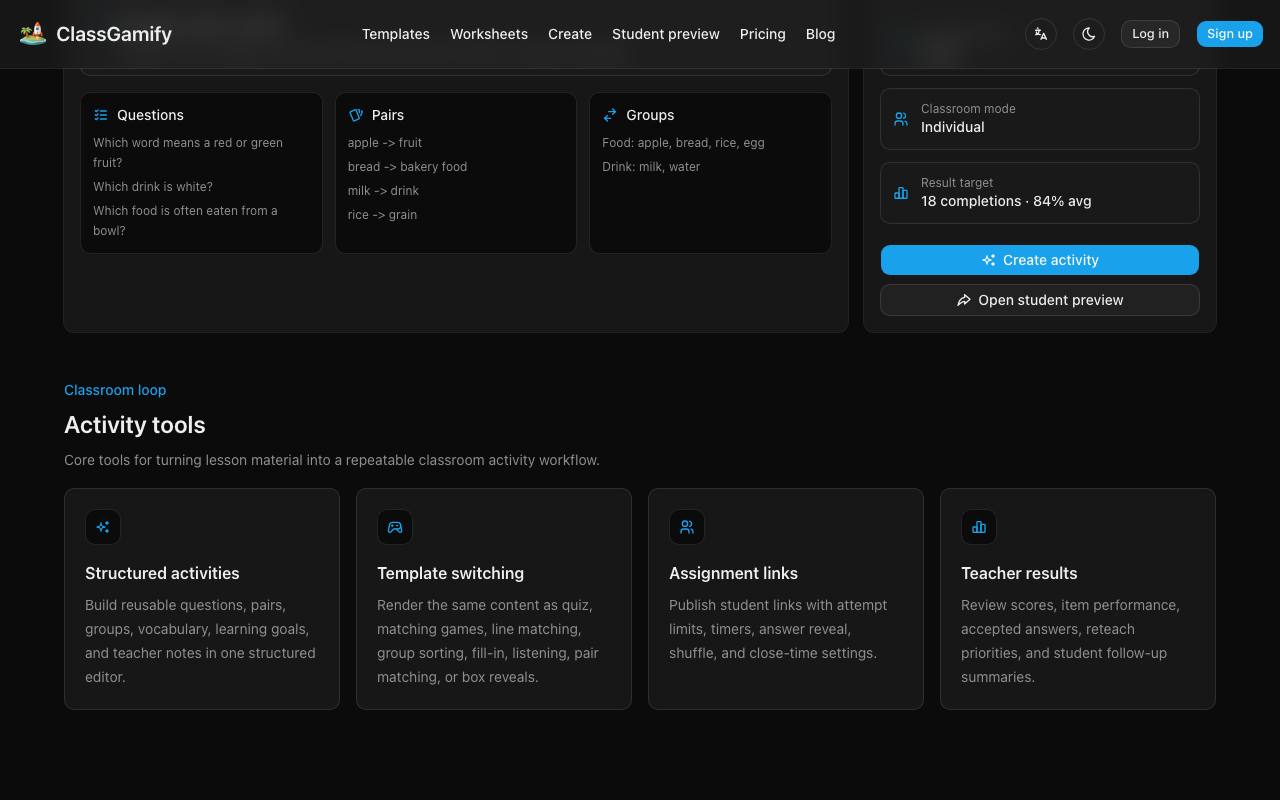Open the Templates menu item
Image resolution: width=1280 pixels, height=800 pixels.
click(396, 34)
